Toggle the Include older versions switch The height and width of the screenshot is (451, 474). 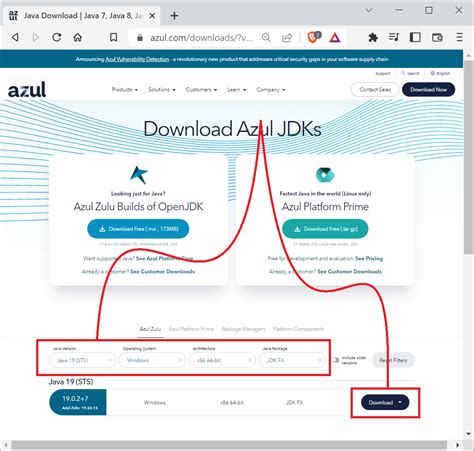[336, 360]
